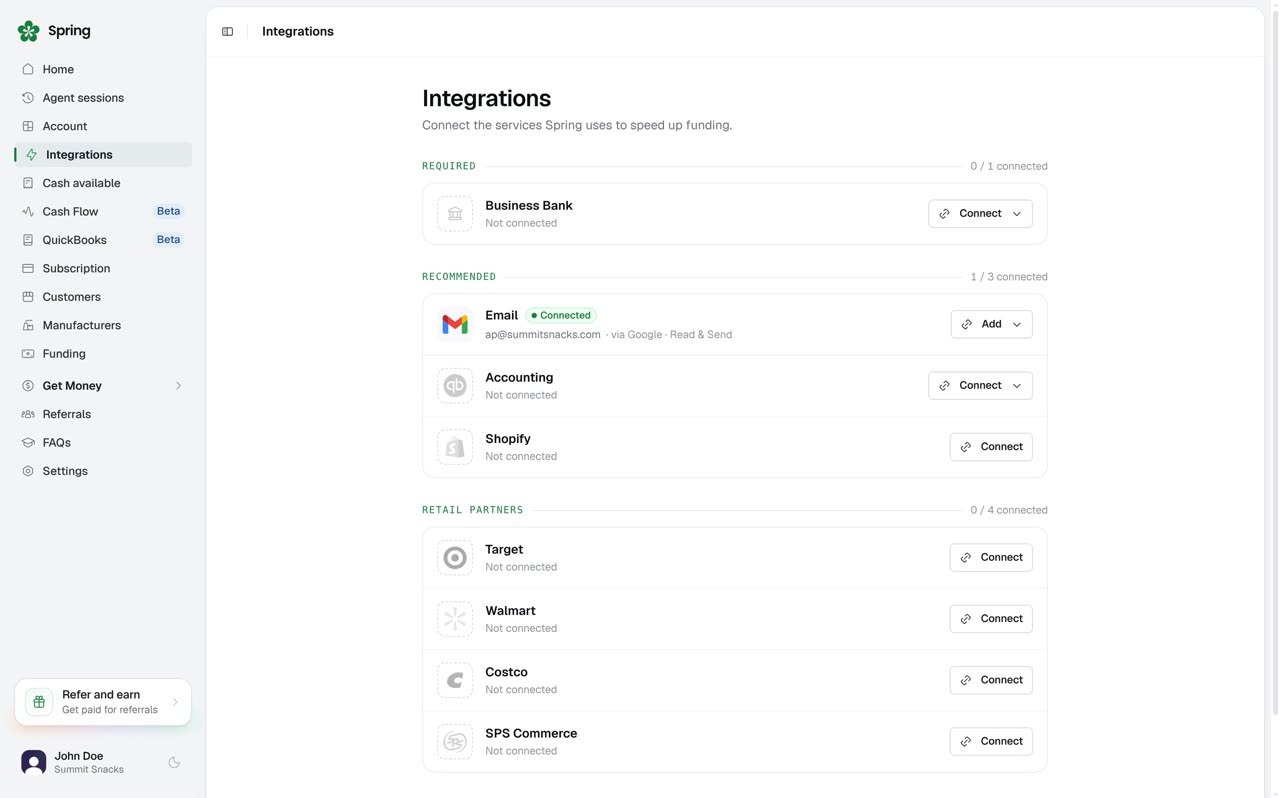Click the RECOMMENDED section label

(459, 277)
